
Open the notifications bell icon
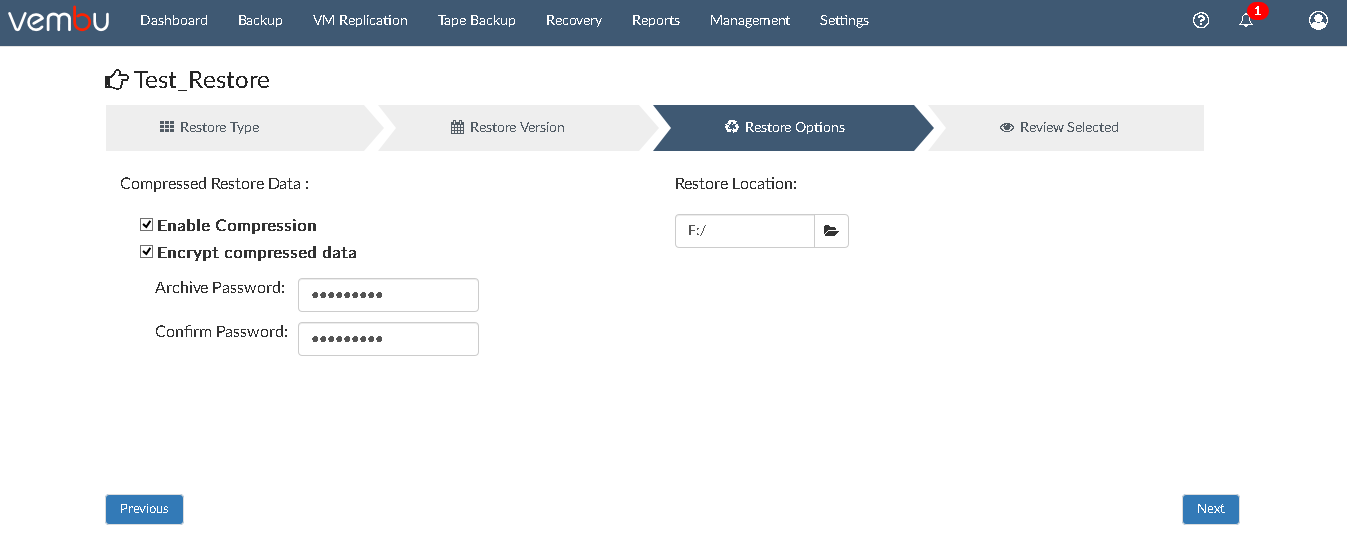[1246, 20]
